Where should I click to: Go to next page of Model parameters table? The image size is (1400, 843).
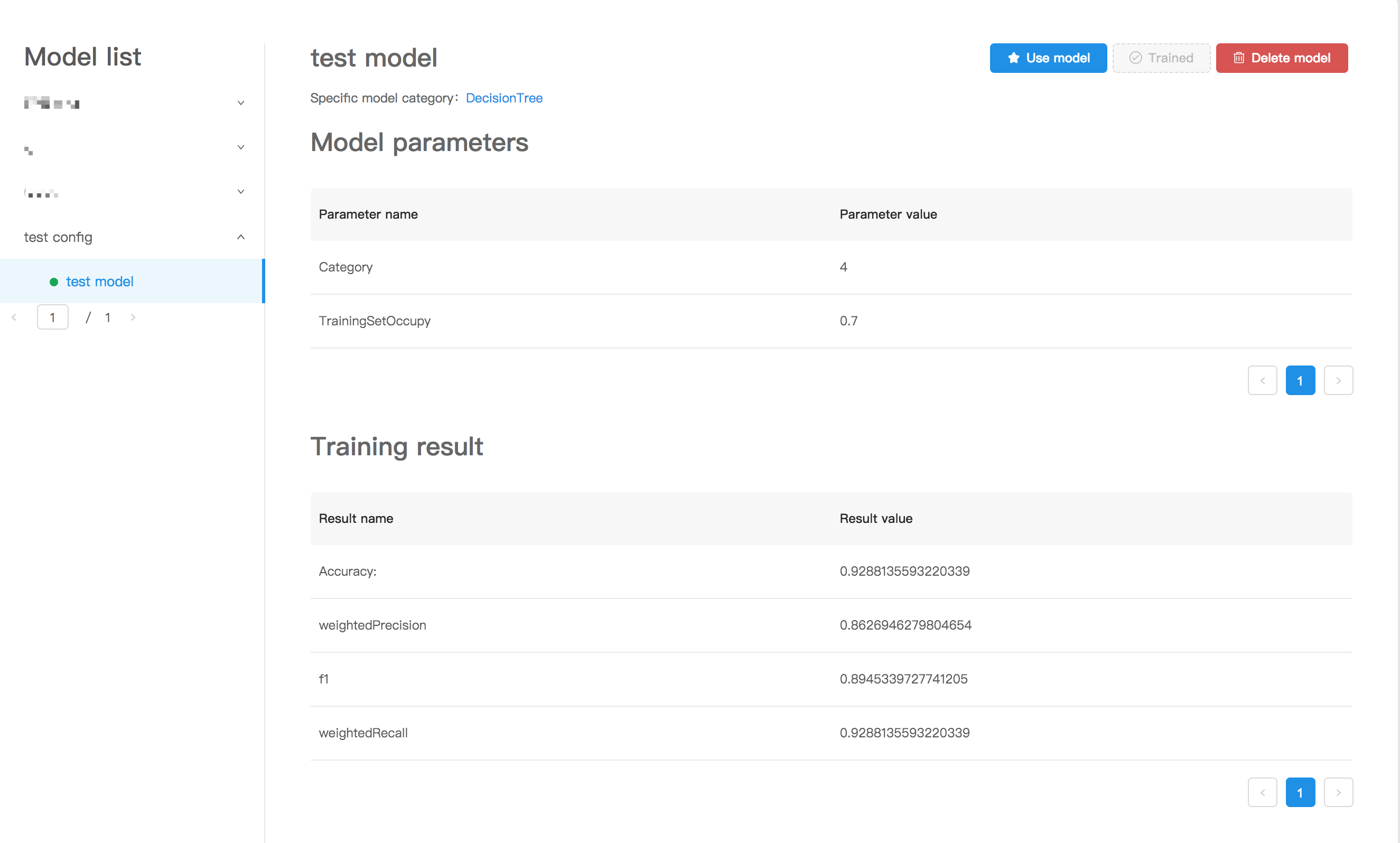point(1338,381)
